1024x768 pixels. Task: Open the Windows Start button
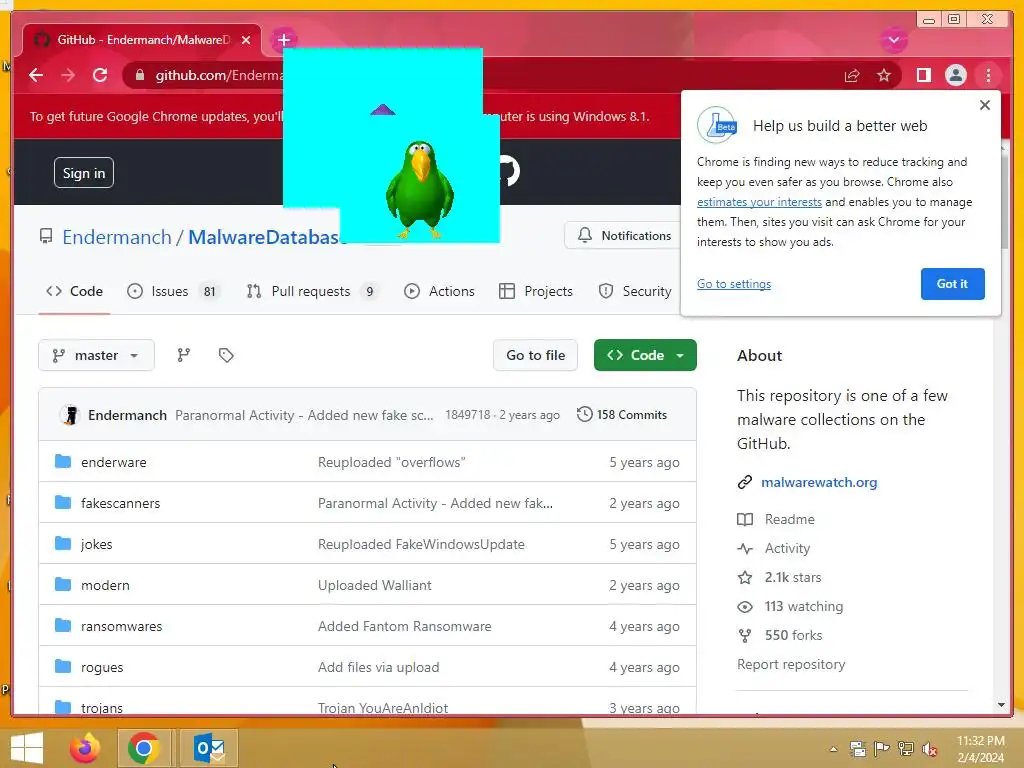[27, 748]
